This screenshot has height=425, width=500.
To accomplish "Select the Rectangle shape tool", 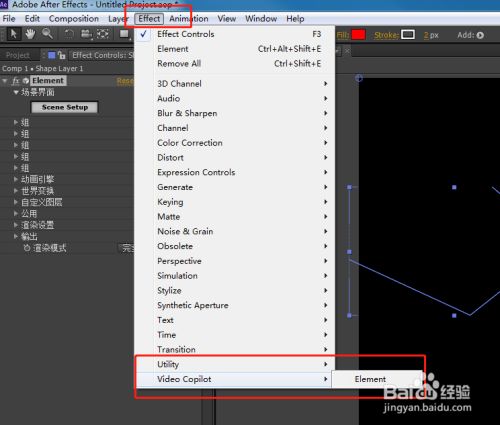I will click(x=124, y=34).
